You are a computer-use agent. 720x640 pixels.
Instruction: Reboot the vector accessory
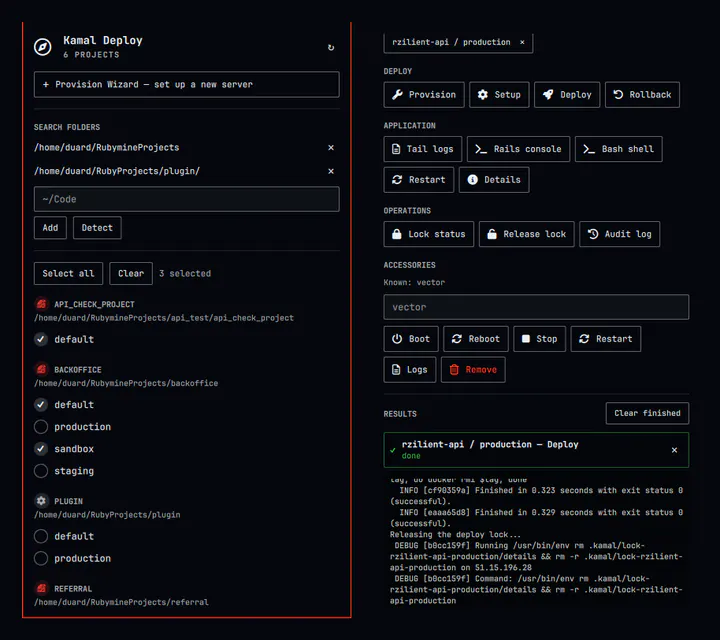476,339
